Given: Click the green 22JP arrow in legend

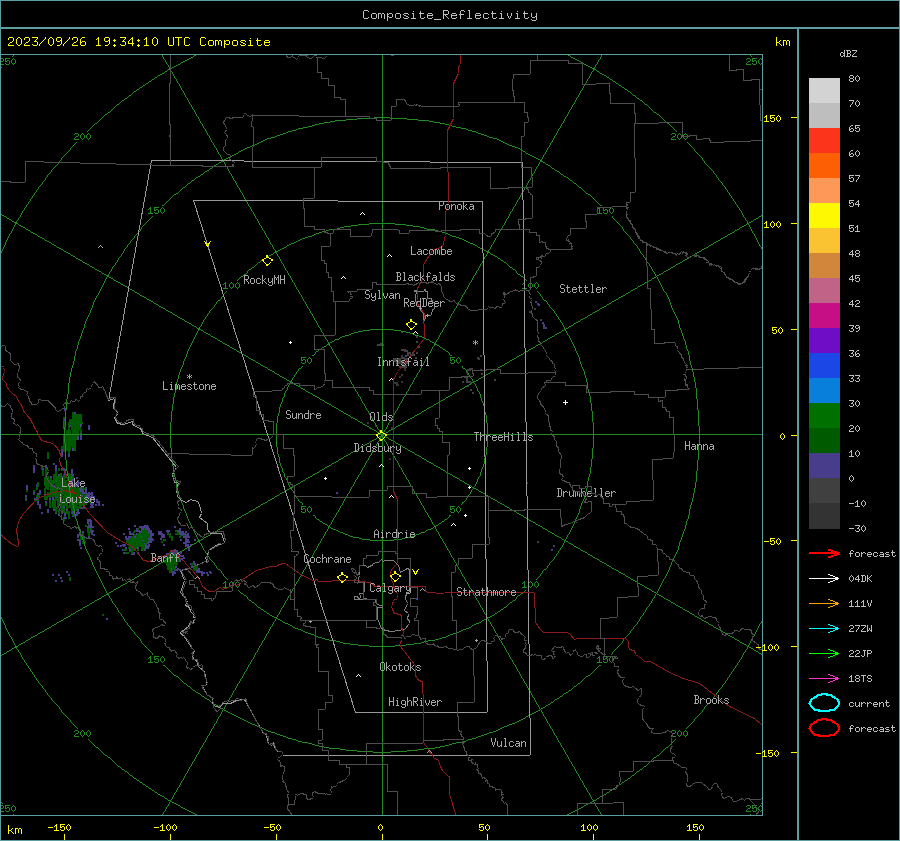Looking at the screenshot, I should click(x=824, y=653).
